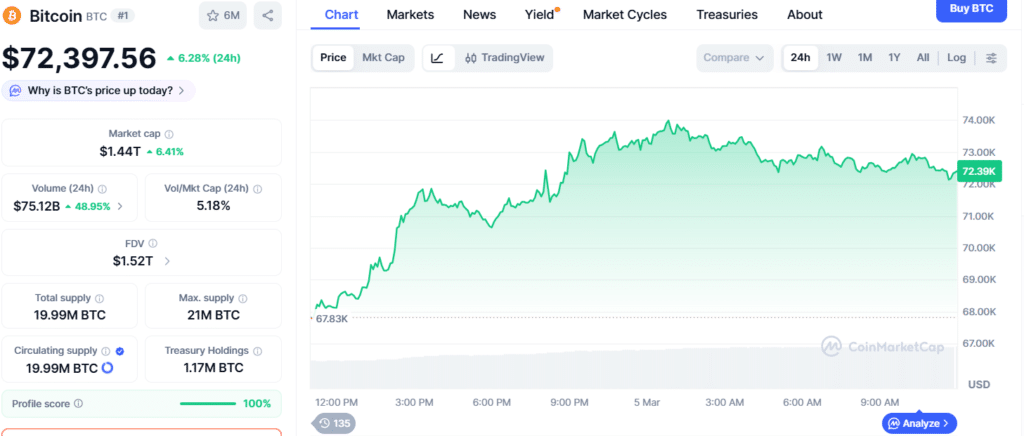Click the Analyze button
The height and width of the screenshot is (436, 1024).
[920, 424]
